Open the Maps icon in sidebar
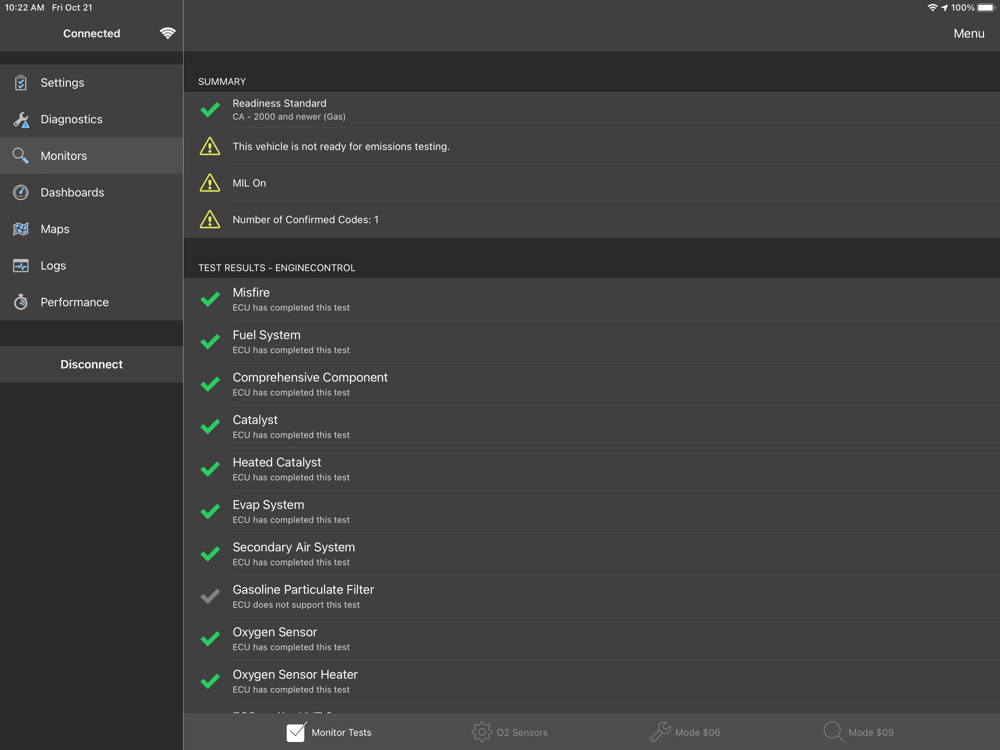The height and width of the screenshot is (750, 1000). click(x=20, y=229)
